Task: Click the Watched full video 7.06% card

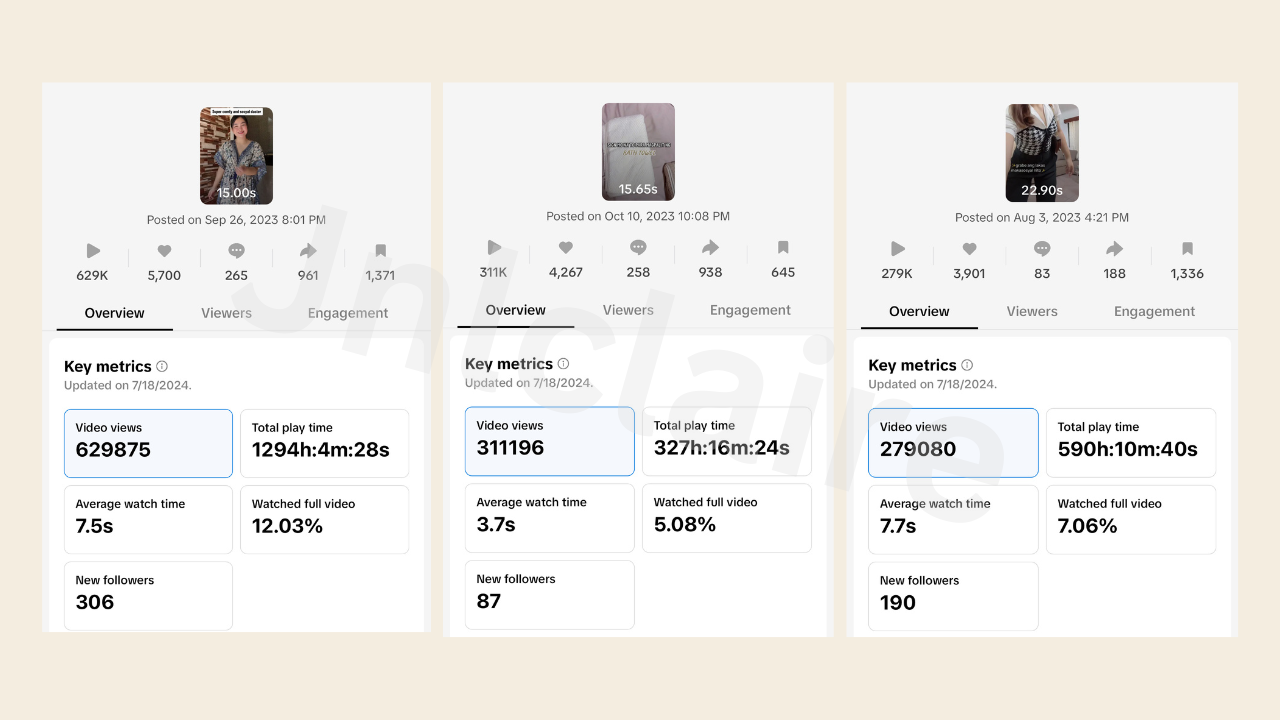Action: pyautogui.click(x=1130, y=519)
